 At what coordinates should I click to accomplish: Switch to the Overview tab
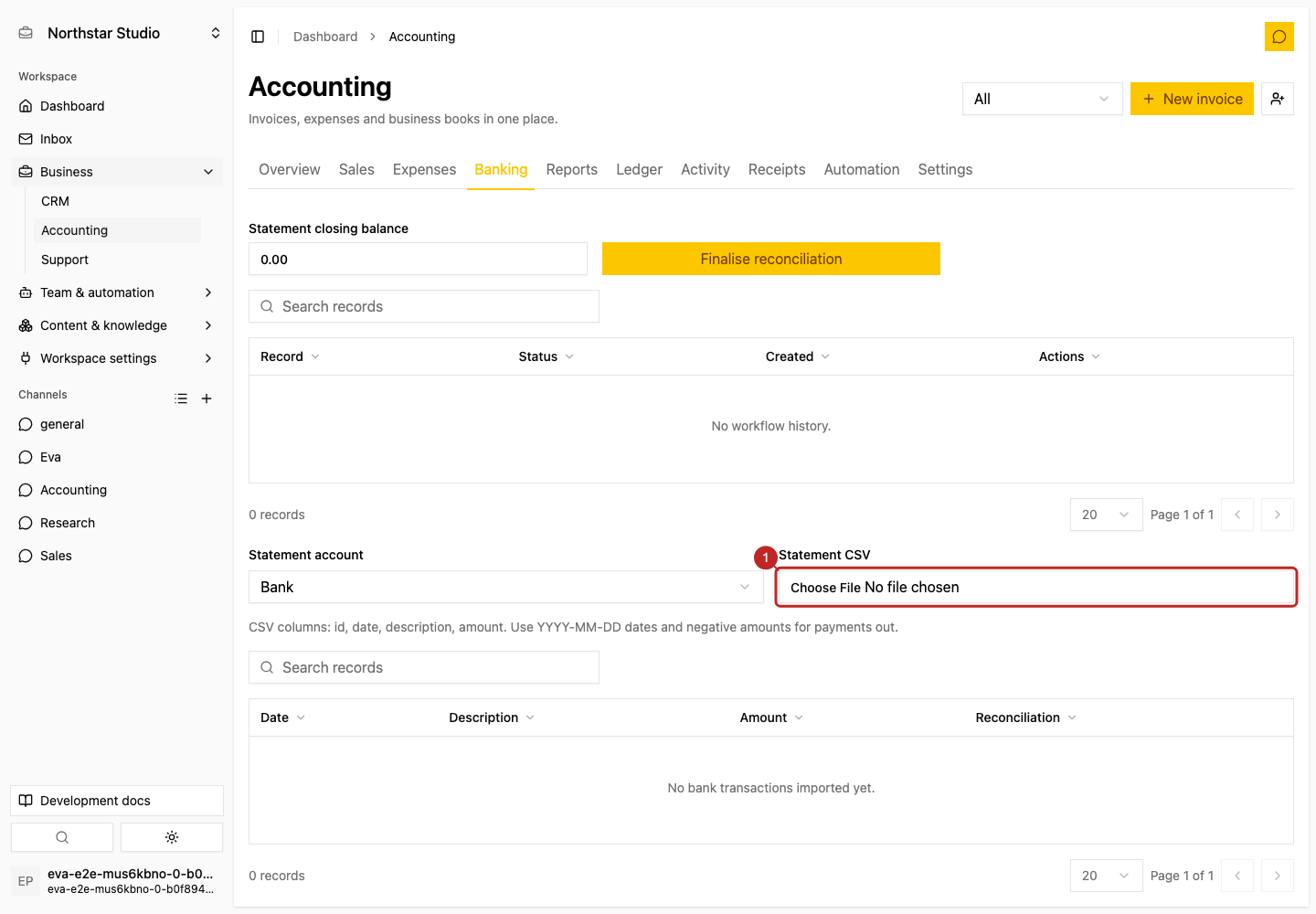290,170
